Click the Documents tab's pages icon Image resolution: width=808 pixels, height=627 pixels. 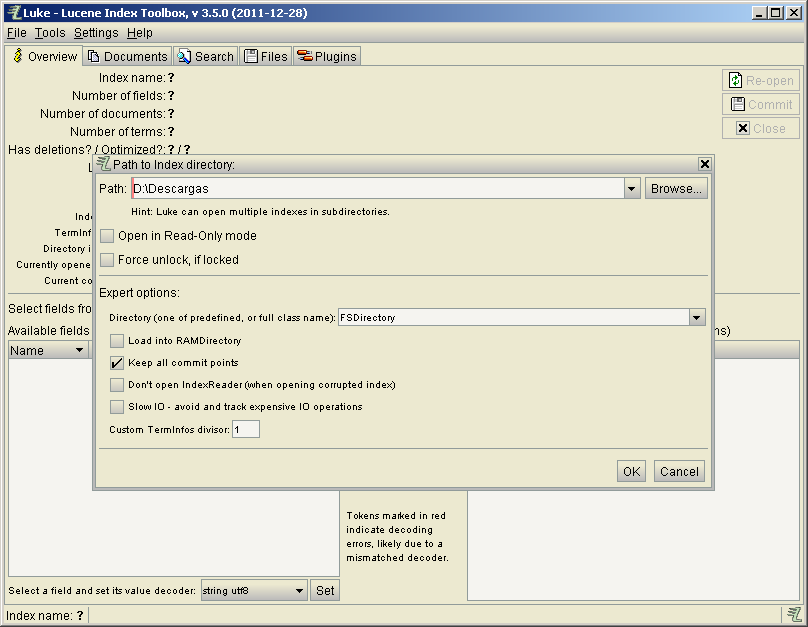coord(93,56)
